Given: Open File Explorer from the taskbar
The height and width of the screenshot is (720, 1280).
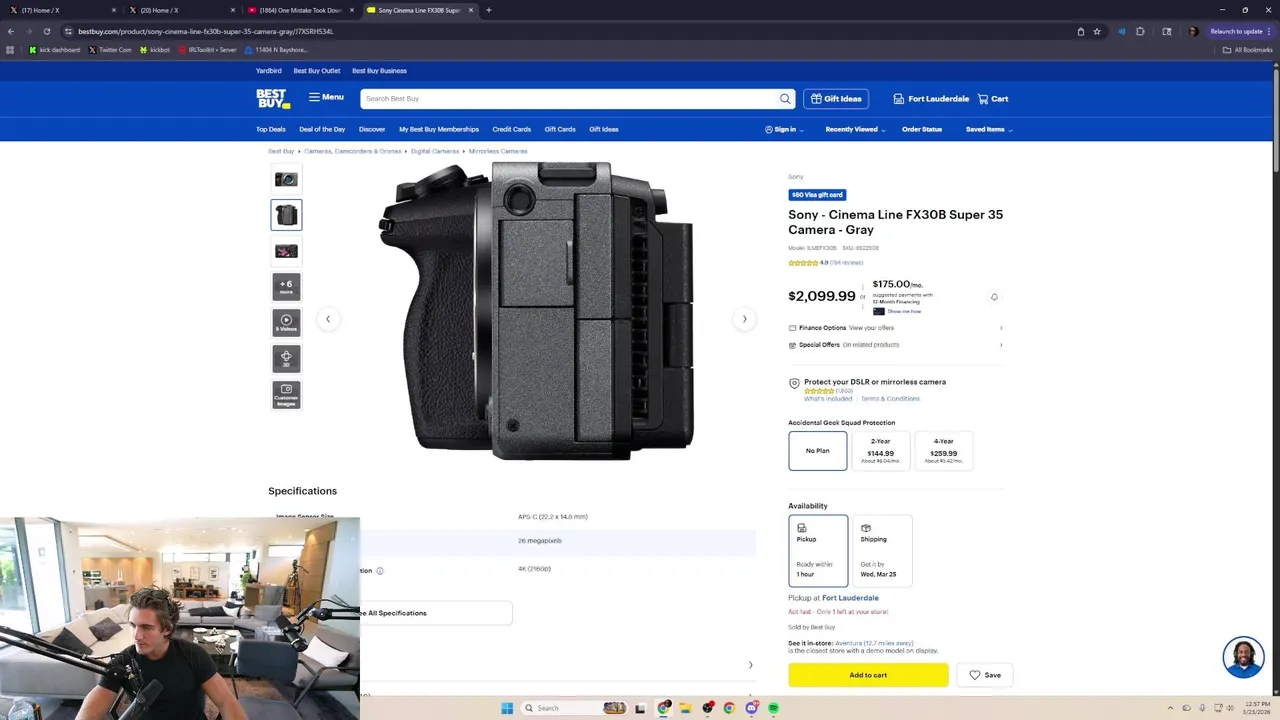Looking at the screenshot, I should [686, 708].
